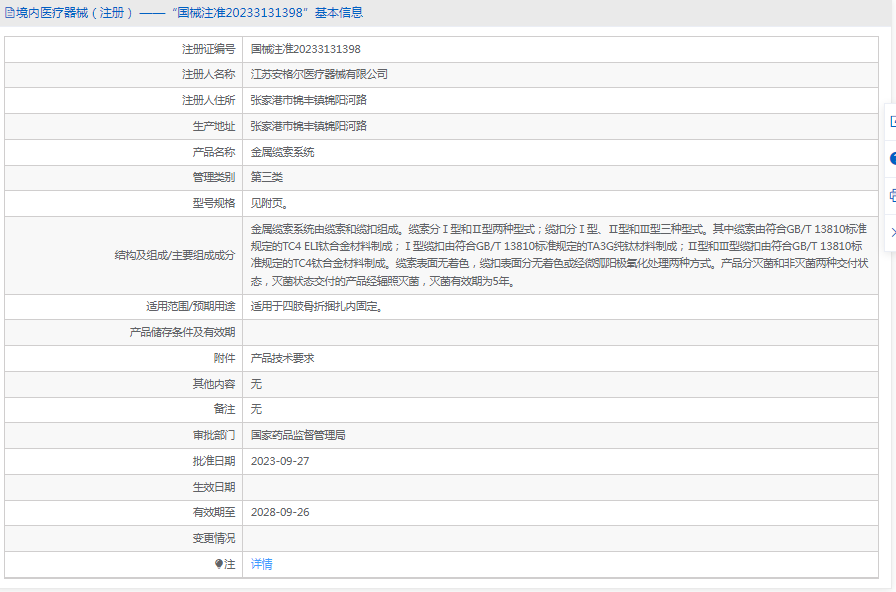Click the 结构及组成/主要组成成分 label
Image resolution: width=896 pixels, height=592 pixels.
175,255
